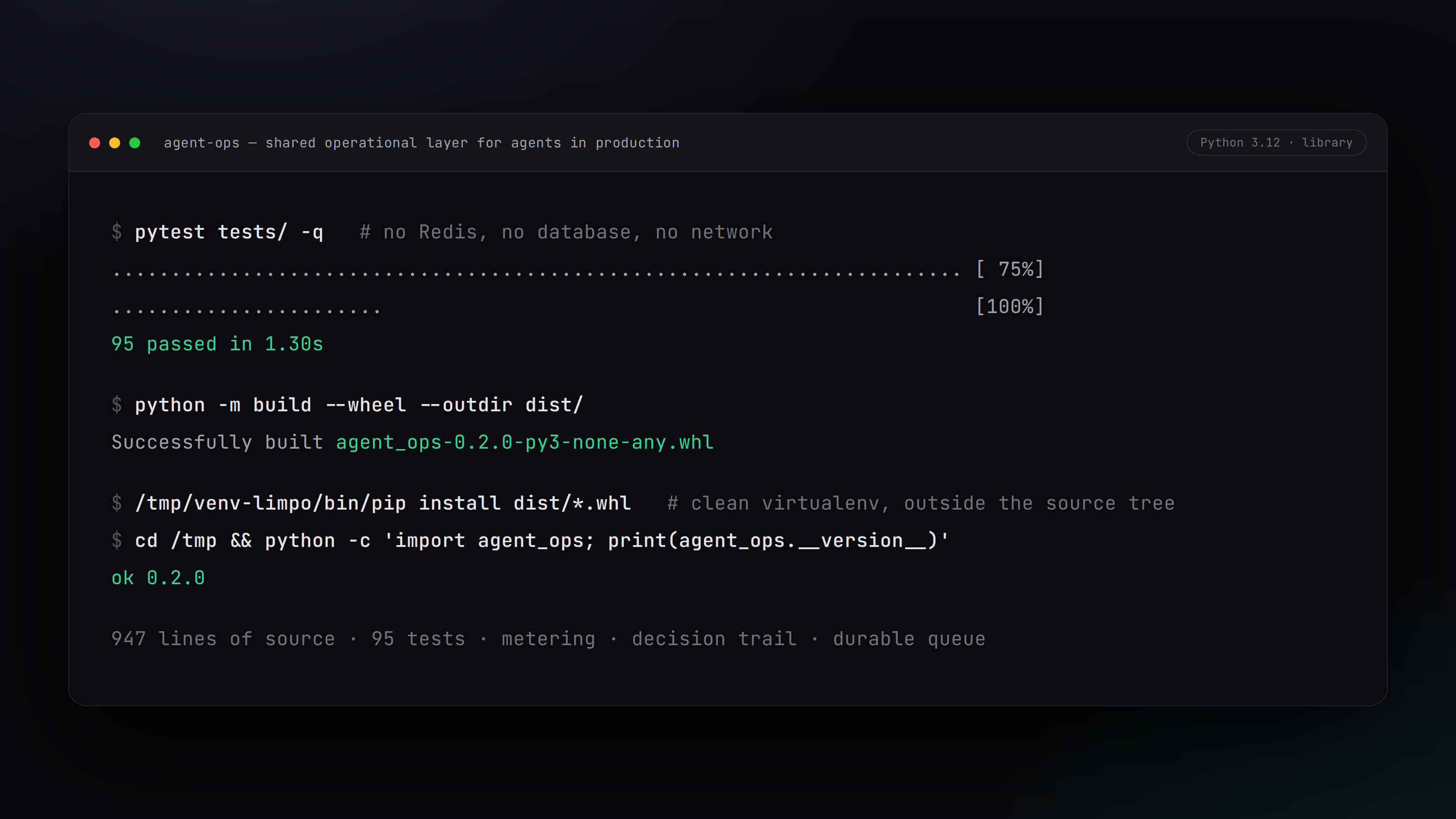Click the yellow minimize dot
The image size is (1456, 819).
[x=115, y=143]
